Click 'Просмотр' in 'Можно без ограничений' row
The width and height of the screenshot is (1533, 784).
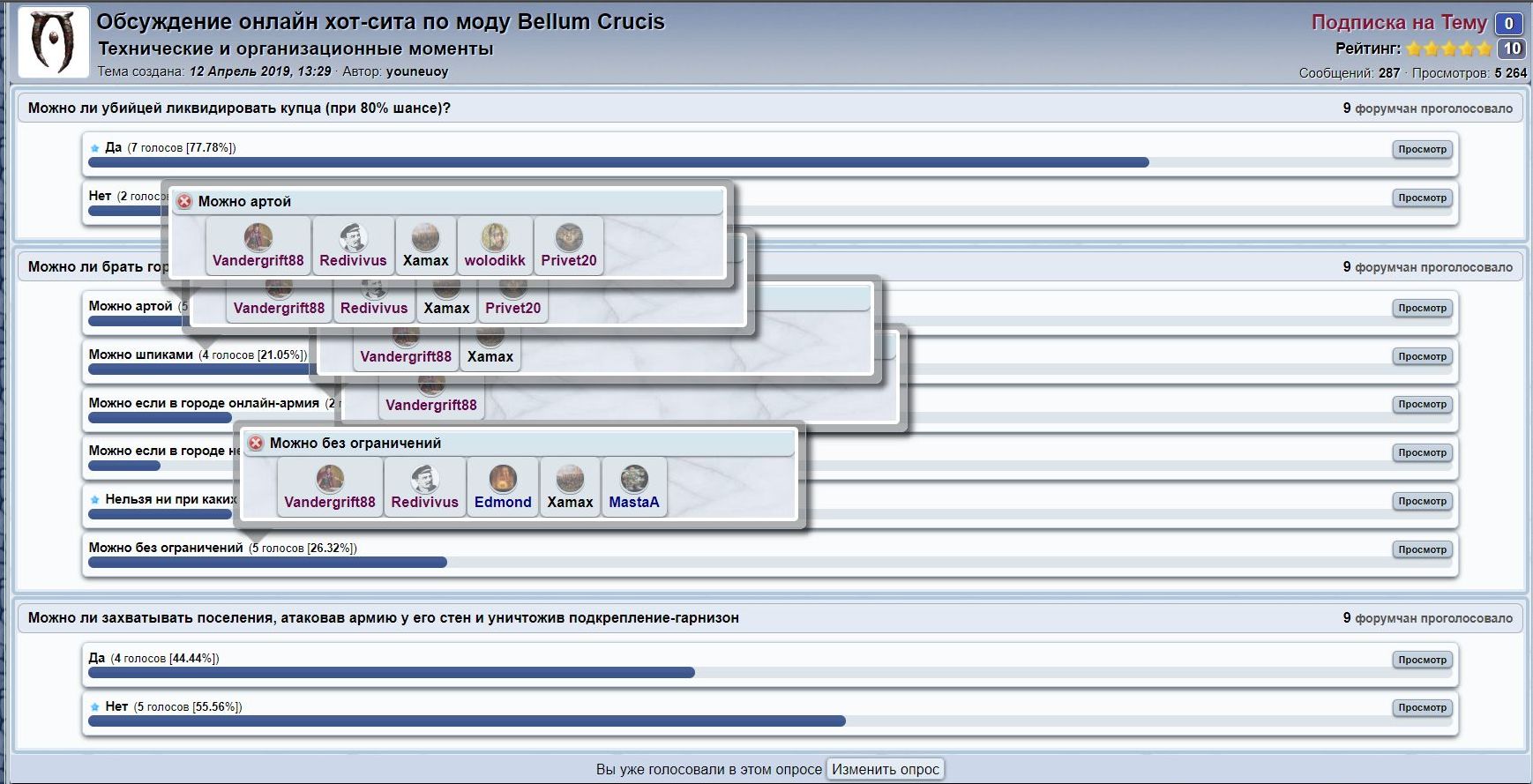tap(1422, 549)
